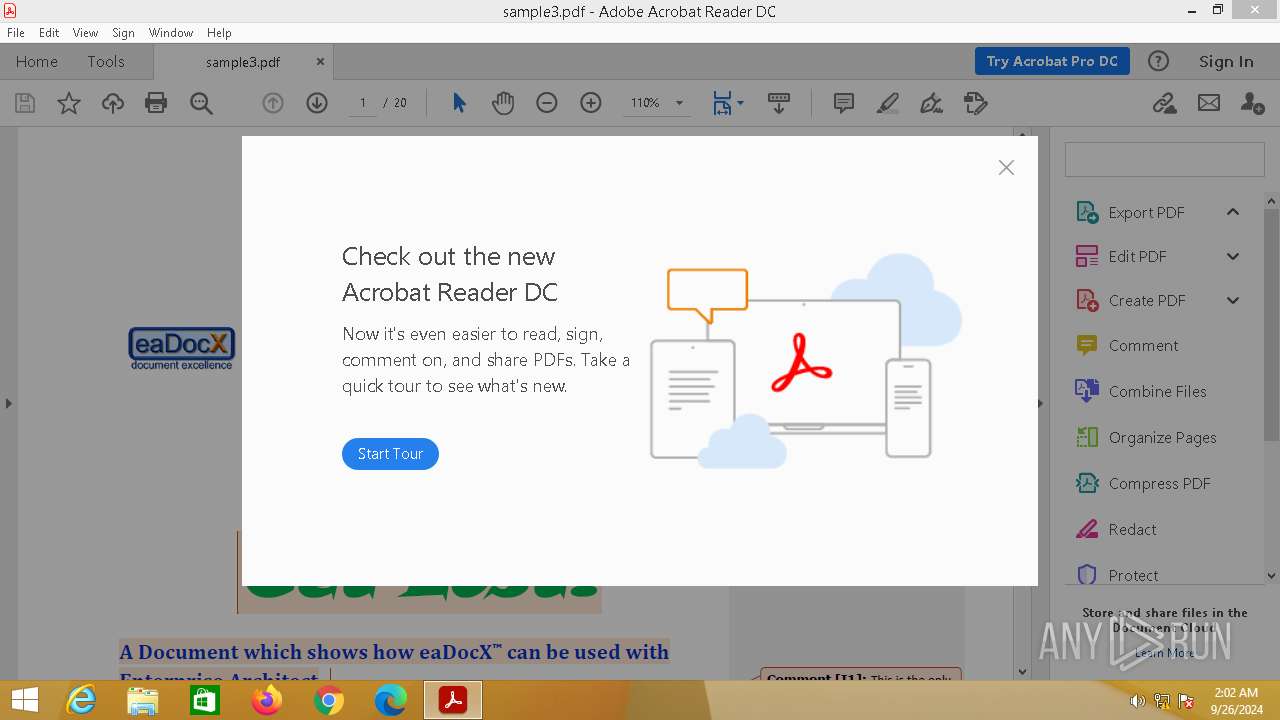Close the sample3.pdf tab

(x=320, y=61)
